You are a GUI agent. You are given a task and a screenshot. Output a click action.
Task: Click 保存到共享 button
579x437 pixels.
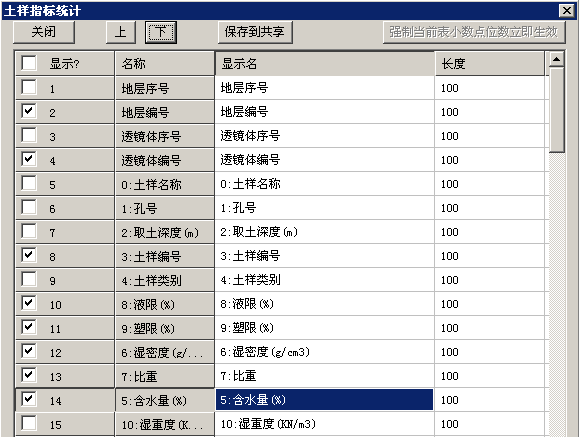[x=255, y=32]
